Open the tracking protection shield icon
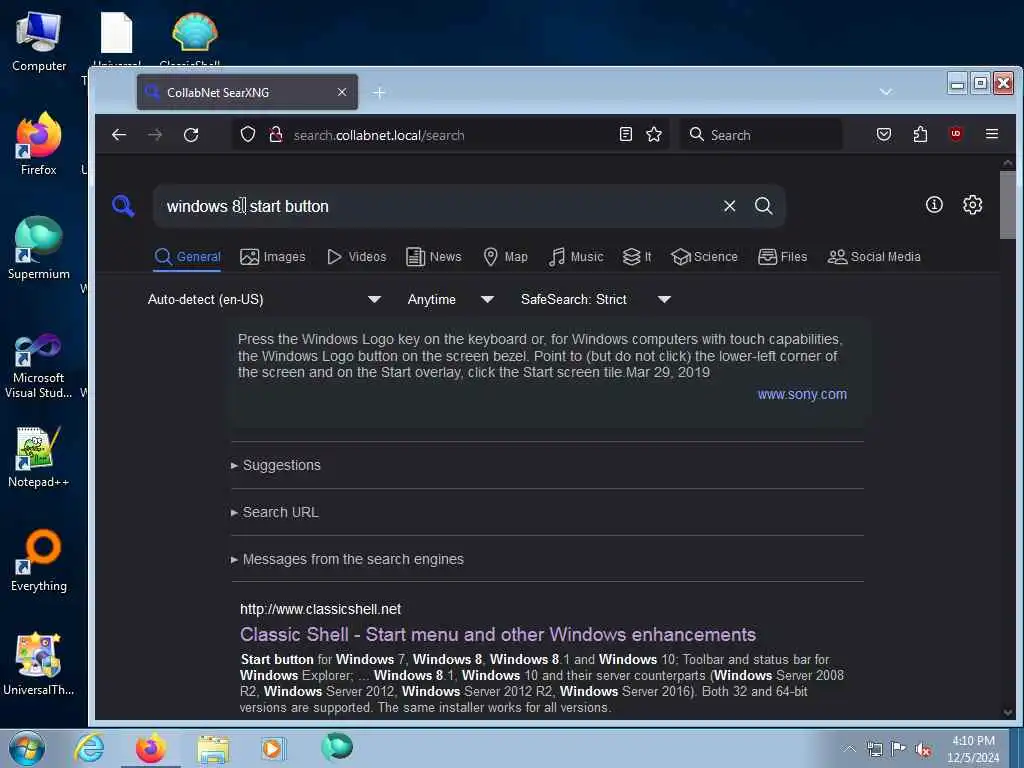This screenshot has width=1024, height=768. coord(248,135)
